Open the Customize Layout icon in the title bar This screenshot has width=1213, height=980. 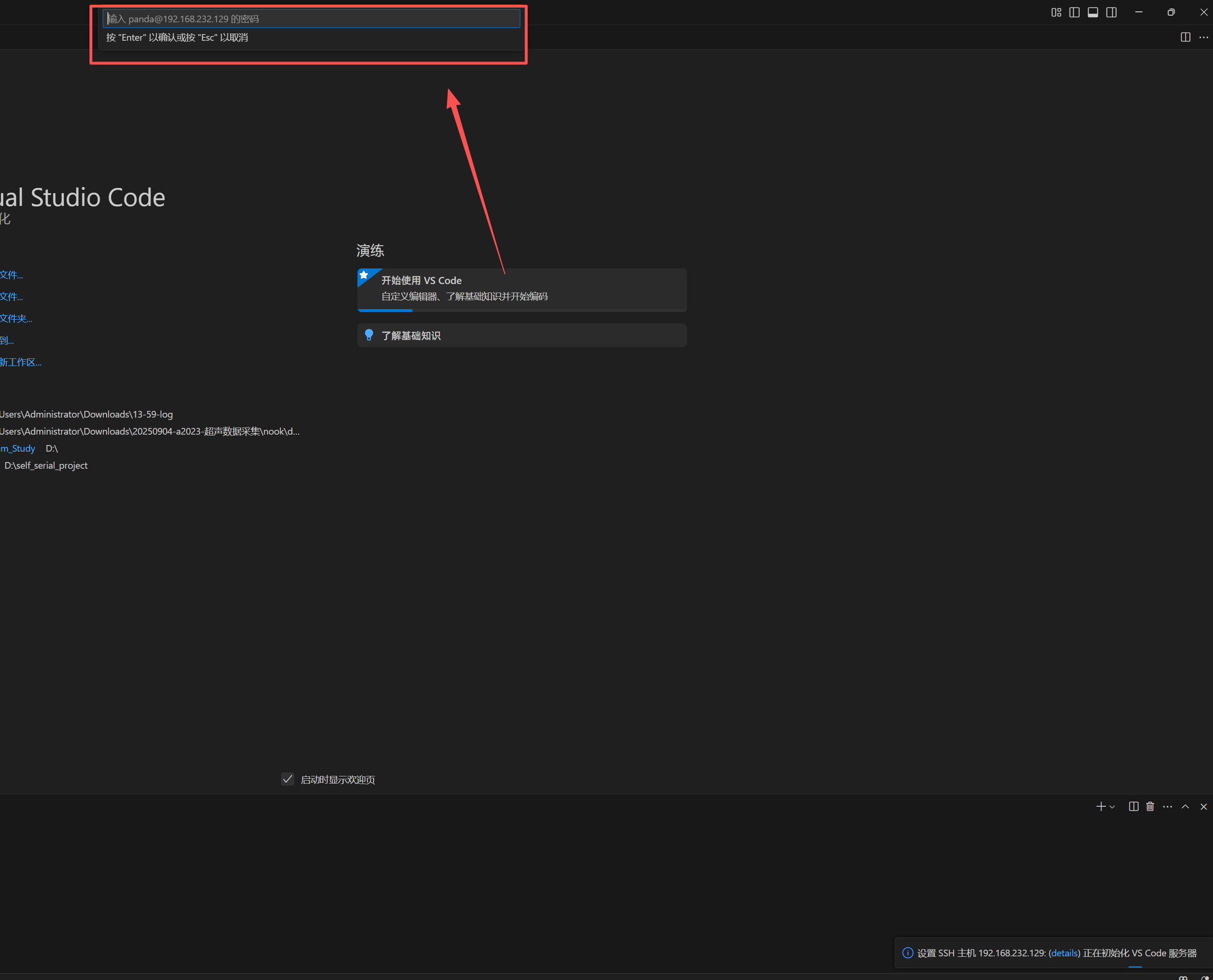tap(1056, 12)
